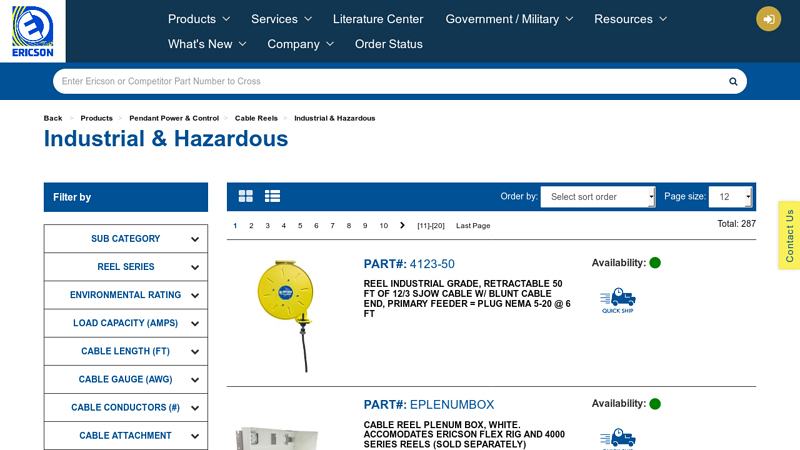
Task: Go to page 4
Action: click(x=284, y=226)
